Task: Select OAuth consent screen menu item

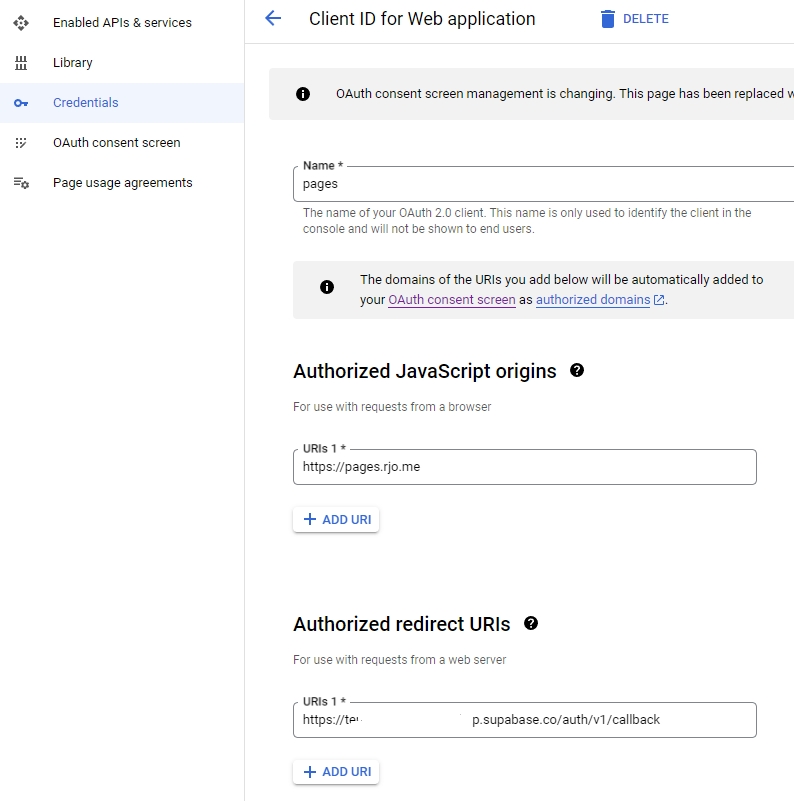Action: (116, 143)
